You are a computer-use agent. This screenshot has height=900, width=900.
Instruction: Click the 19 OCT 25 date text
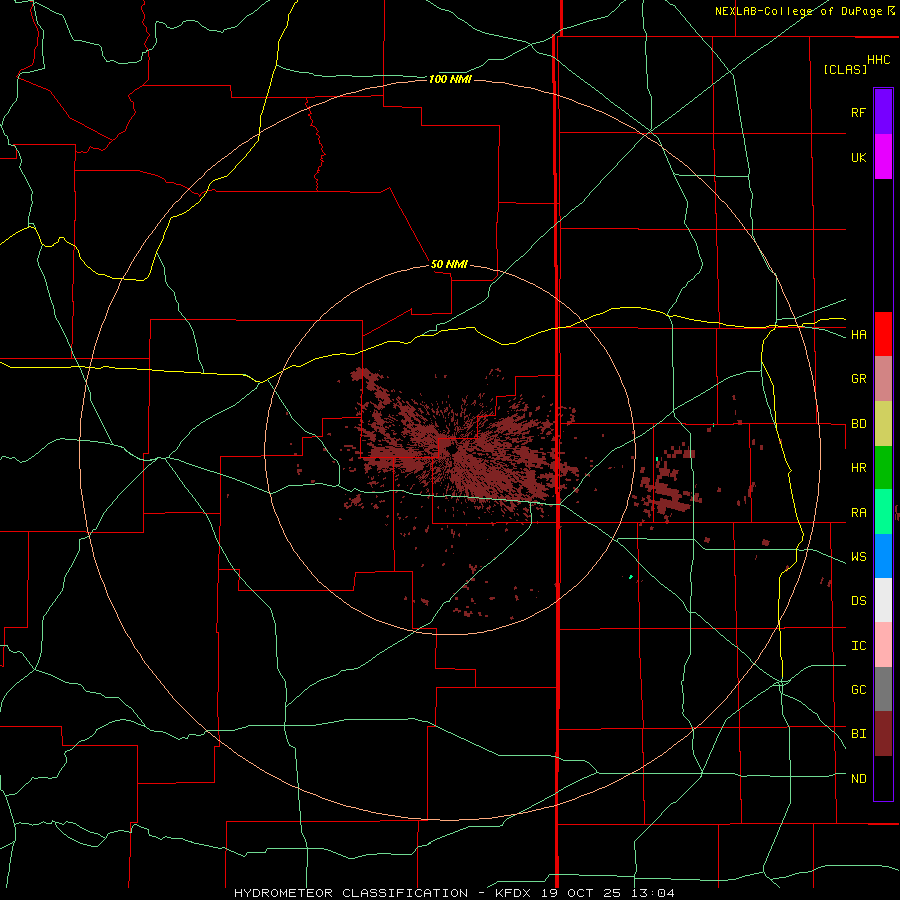(581, 893)
